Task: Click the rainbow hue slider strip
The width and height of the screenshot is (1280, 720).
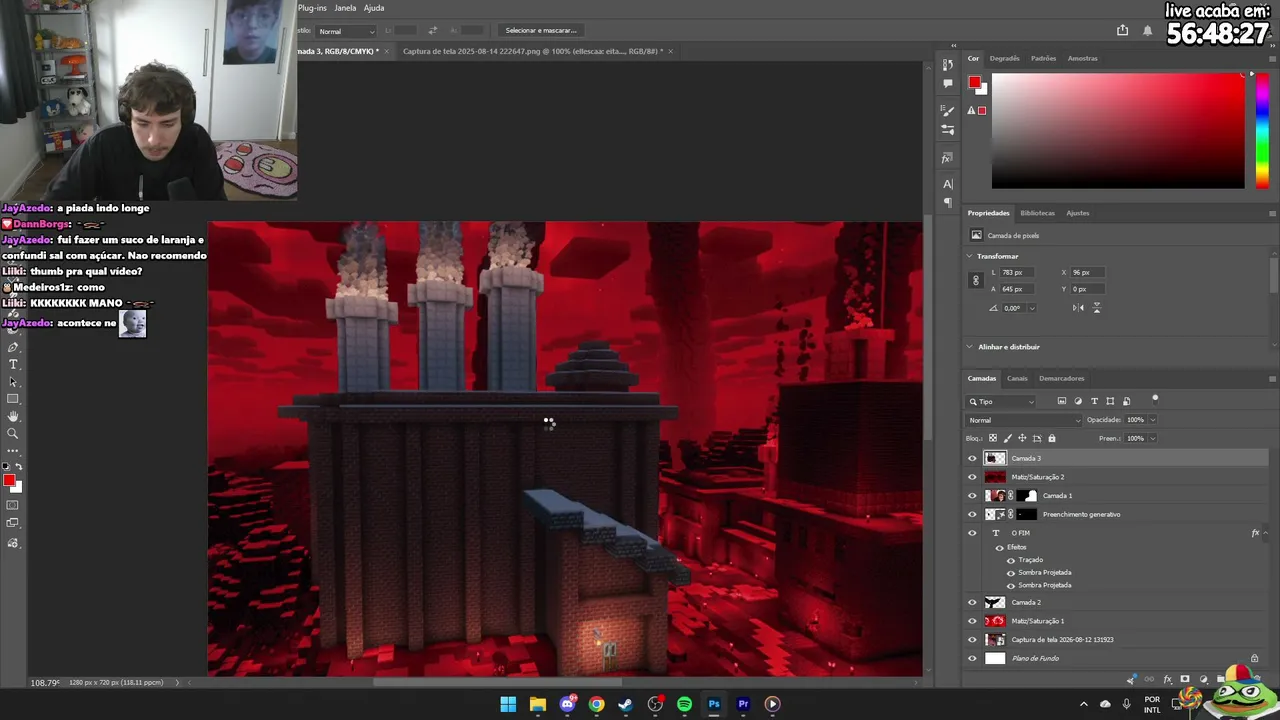Action: 1262,130
